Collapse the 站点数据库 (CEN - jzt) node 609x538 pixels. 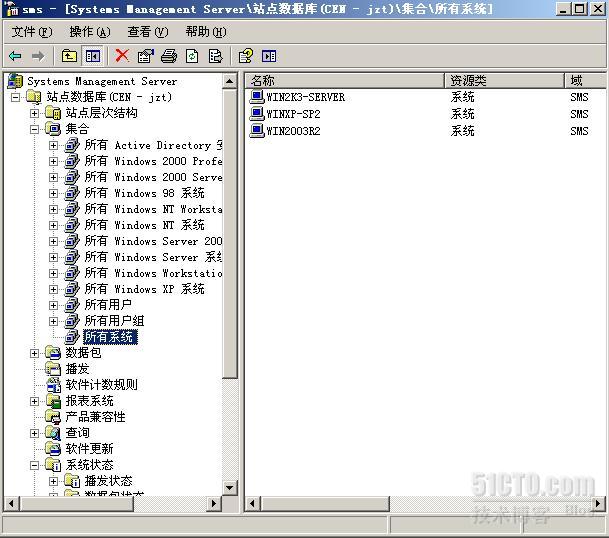point(16,97)
